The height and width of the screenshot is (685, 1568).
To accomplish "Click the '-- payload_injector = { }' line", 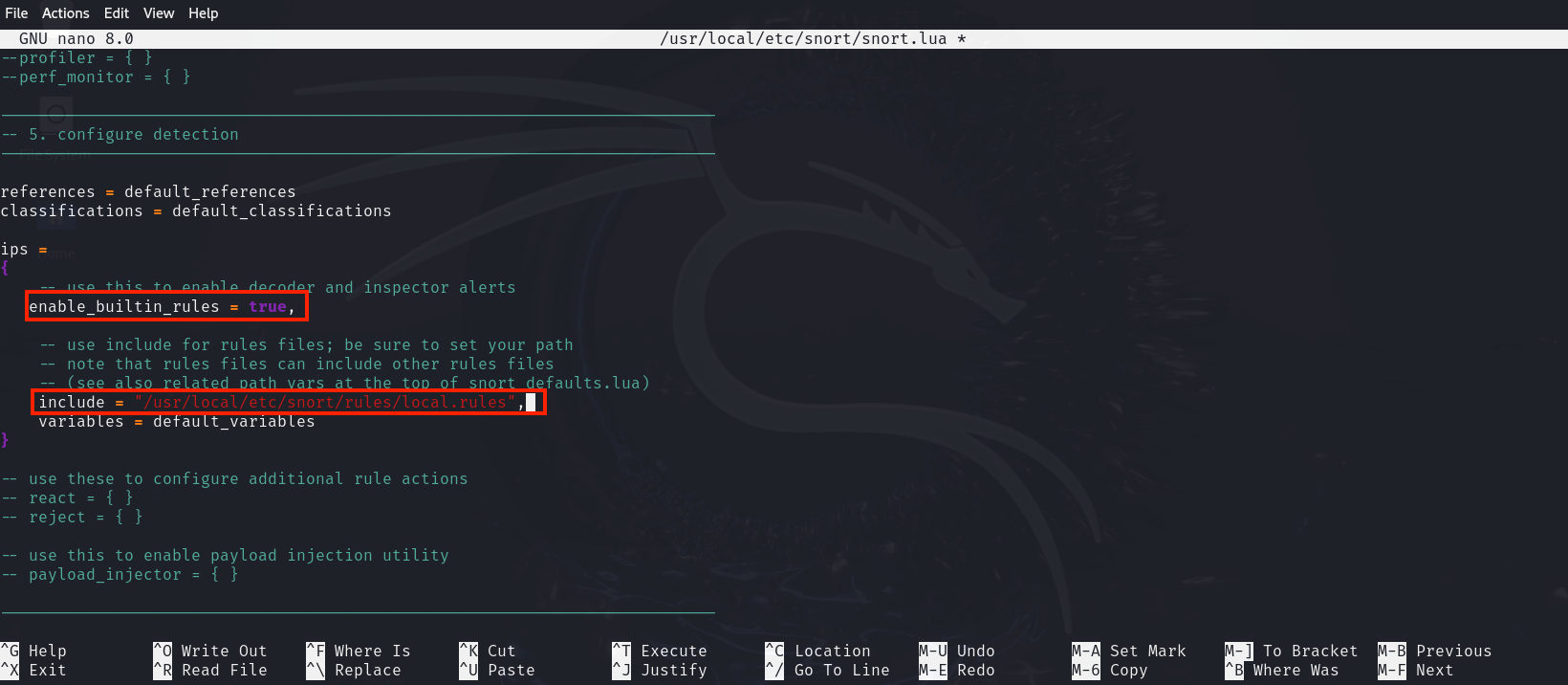I will tap(120, 574).
